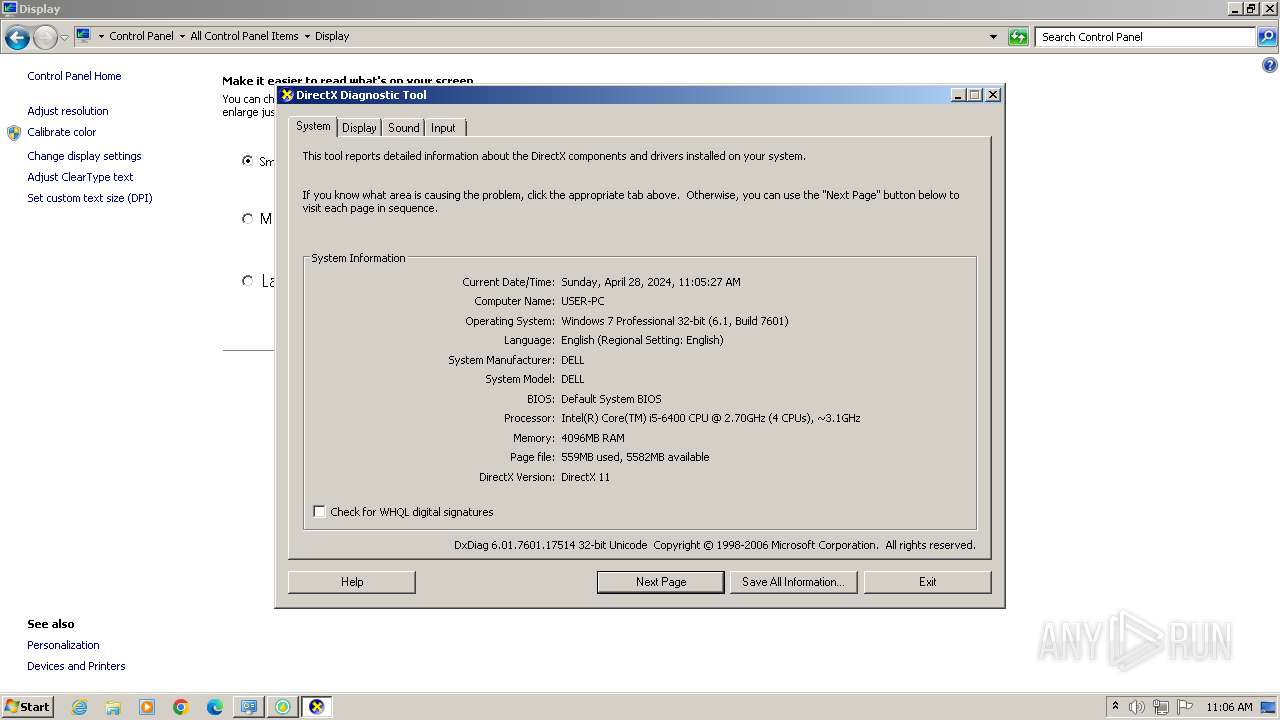The image size is (1280, 720).
Task: Click Display breadcrumb segment
Action: point(332,36)
